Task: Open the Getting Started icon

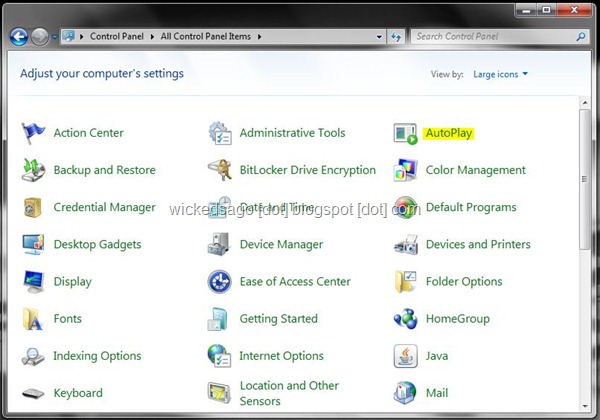Action: point(218,319)
